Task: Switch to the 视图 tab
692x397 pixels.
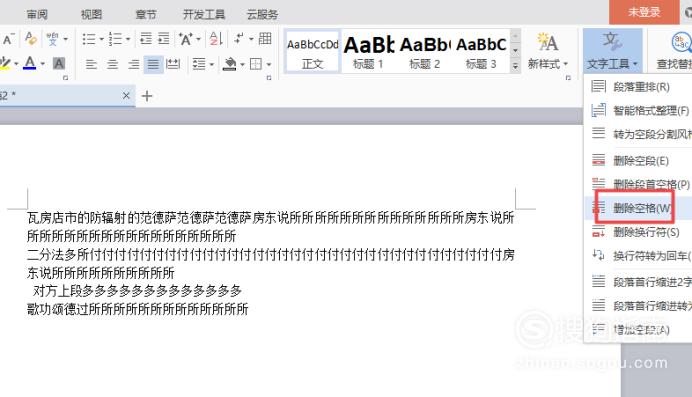Action: (91, 15)
